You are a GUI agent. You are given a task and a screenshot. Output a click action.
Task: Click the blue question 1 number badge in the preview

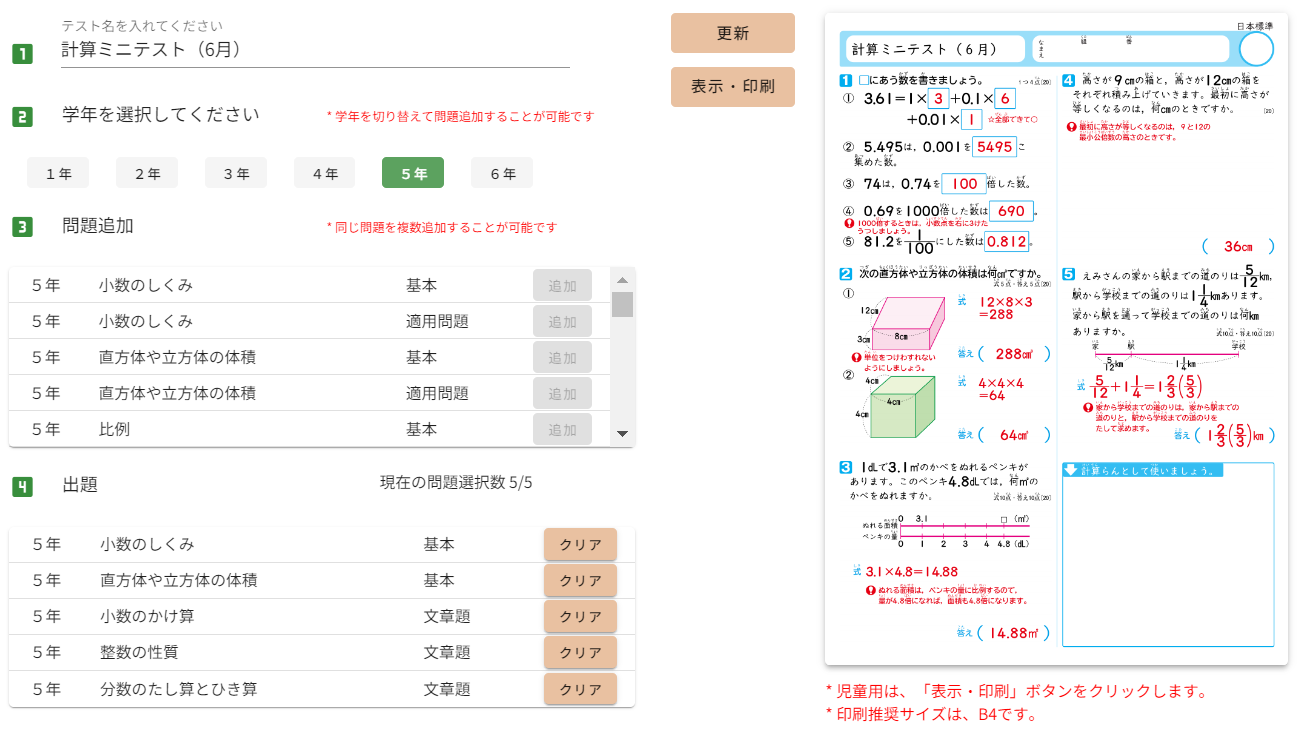click(x=846, y=80)
